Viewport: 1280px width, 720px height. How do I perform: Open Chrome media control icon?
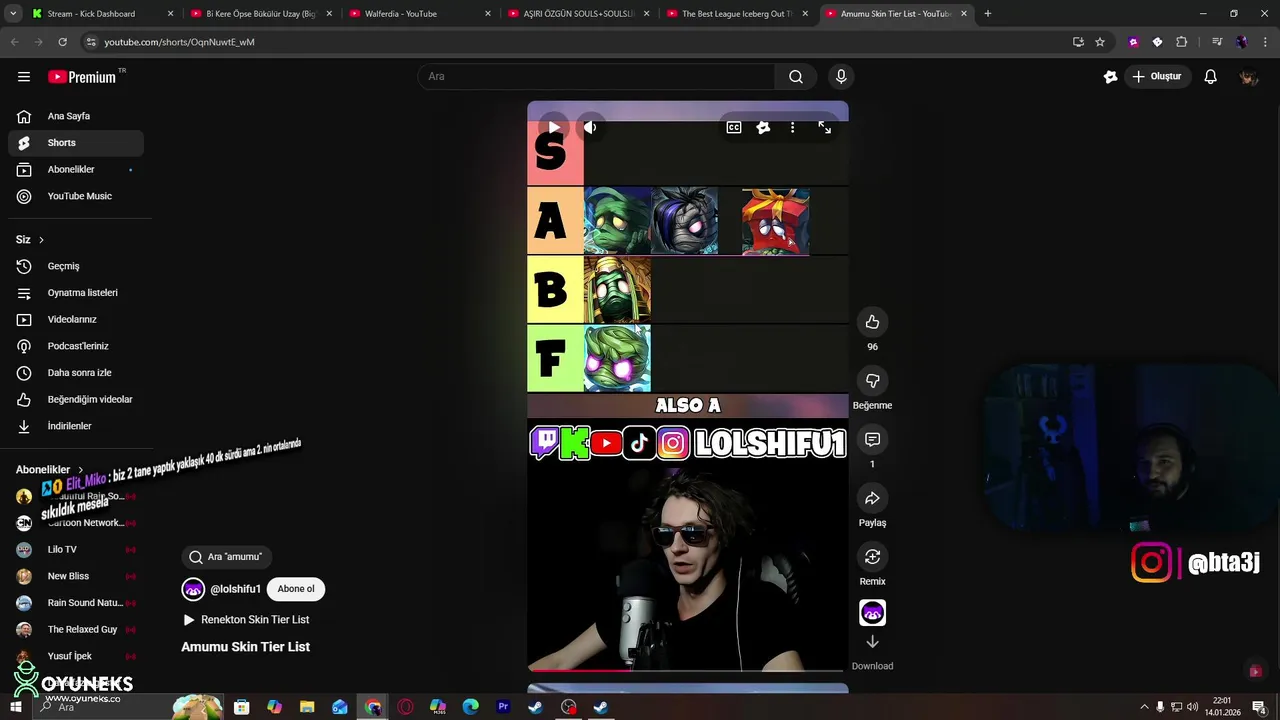tap(1216, 42)
